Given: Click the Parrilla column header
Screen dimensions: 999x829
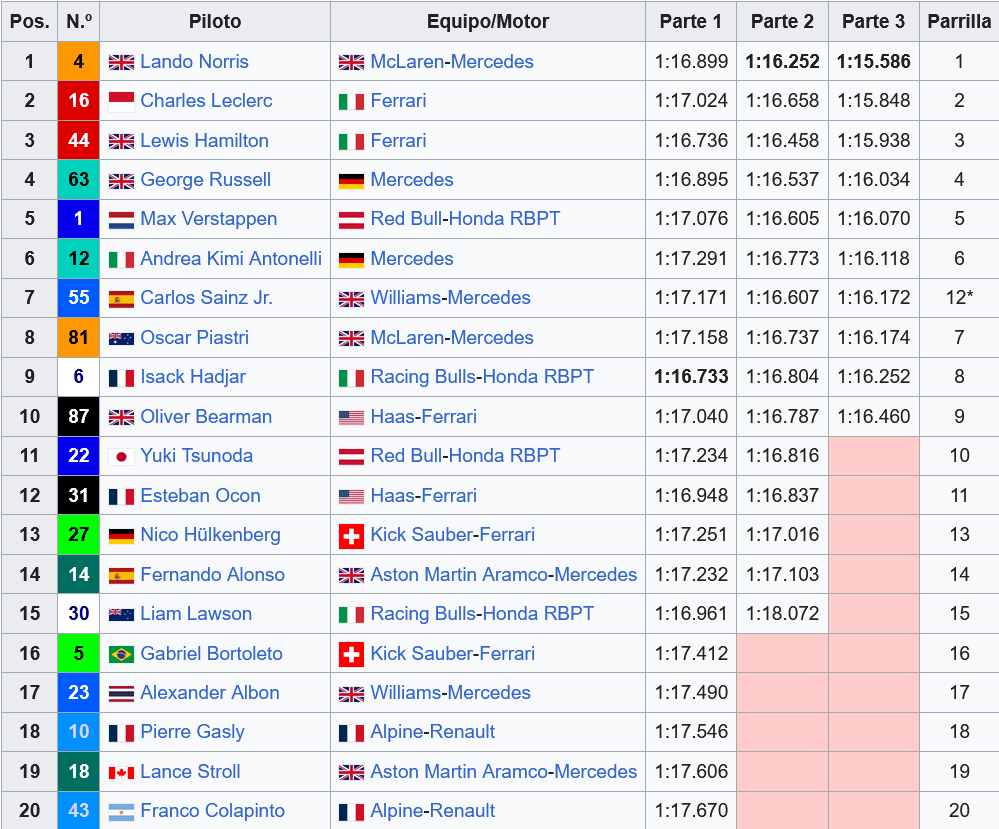Looking at the screenshot, I should click(x=959, y=21).
